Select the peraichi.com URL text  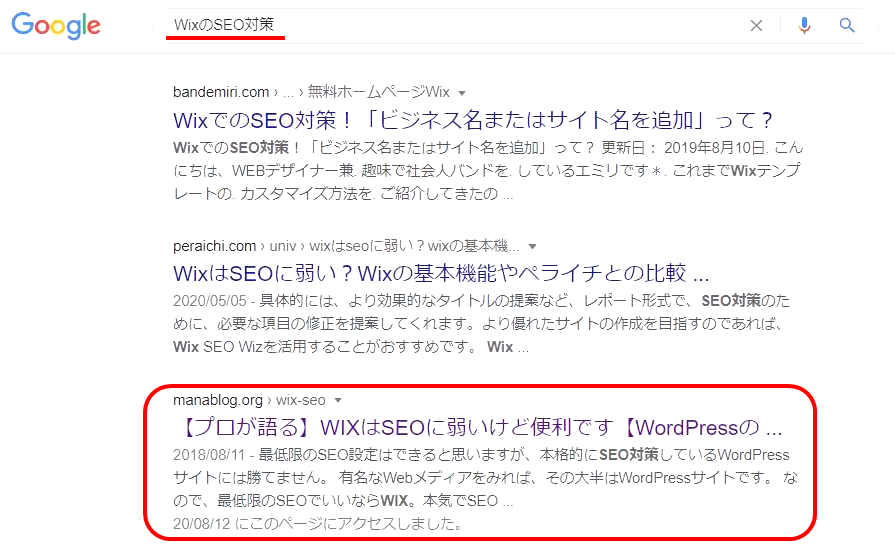[x=214, y=246]
